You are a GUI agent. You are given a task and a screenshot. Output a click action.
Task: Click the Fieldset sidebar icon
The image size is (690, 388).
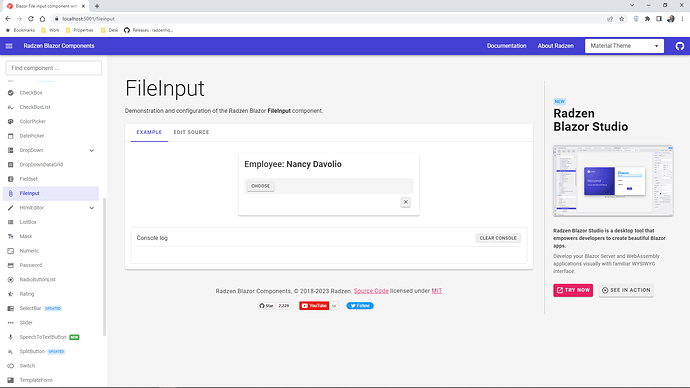(x=11, y=179)
